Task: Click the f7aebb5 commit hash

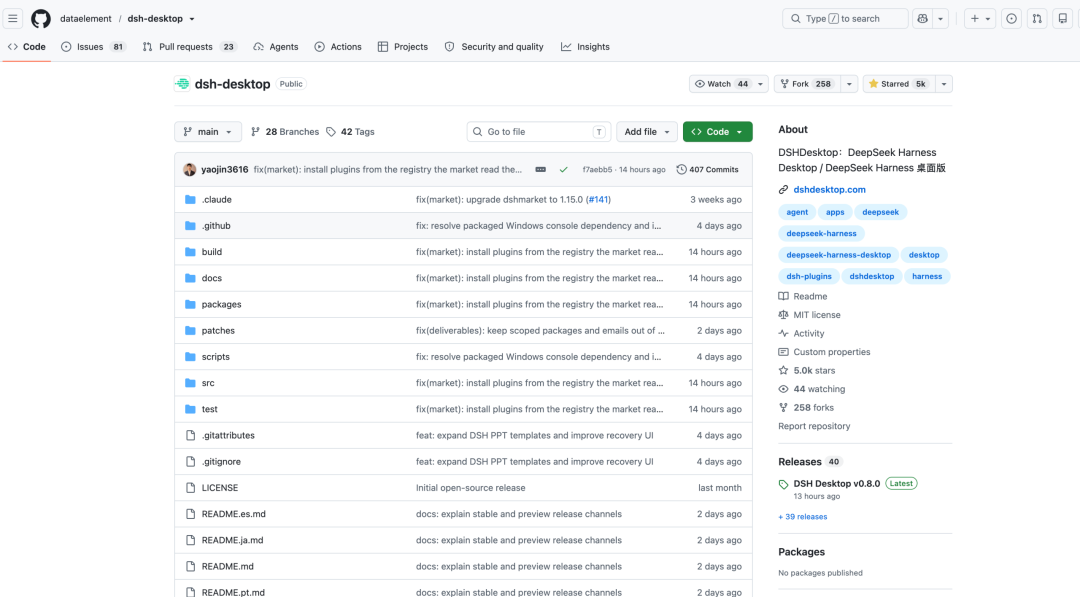Action: (597, 169)
